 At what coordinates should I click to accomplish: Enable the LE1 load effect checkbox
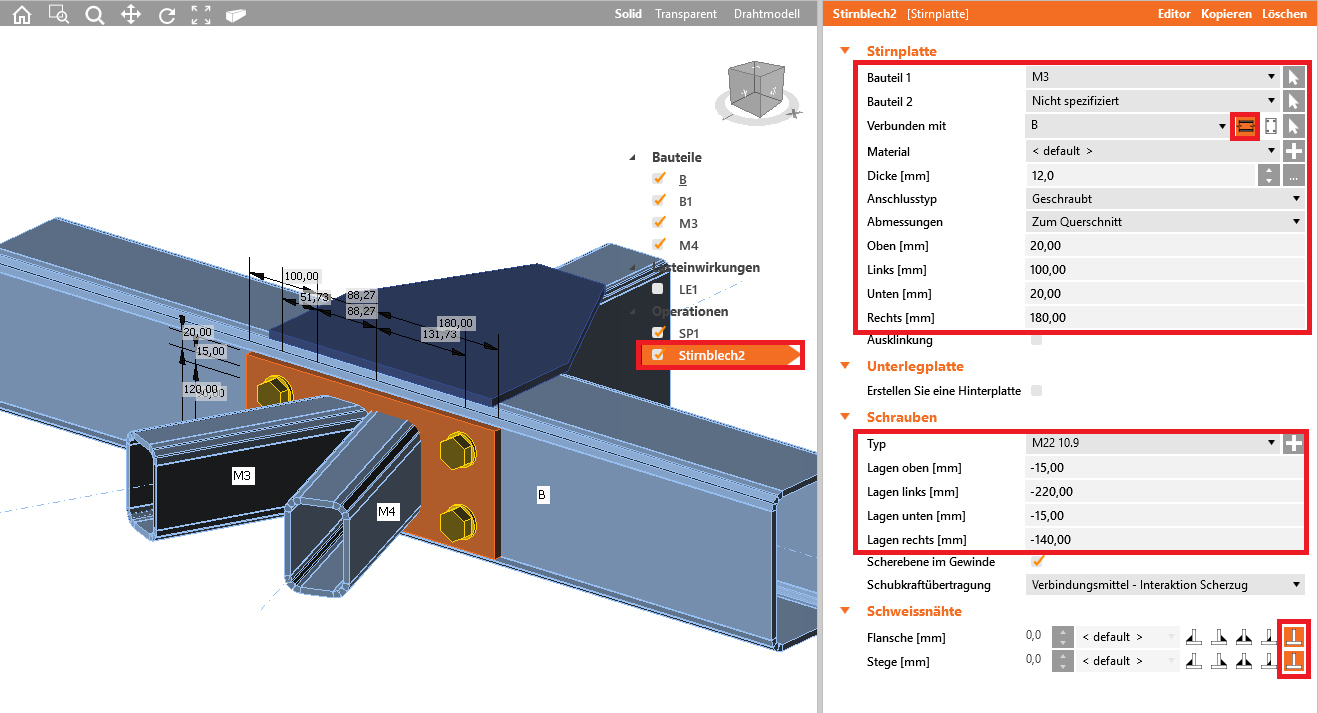click(x=658, y=289)
